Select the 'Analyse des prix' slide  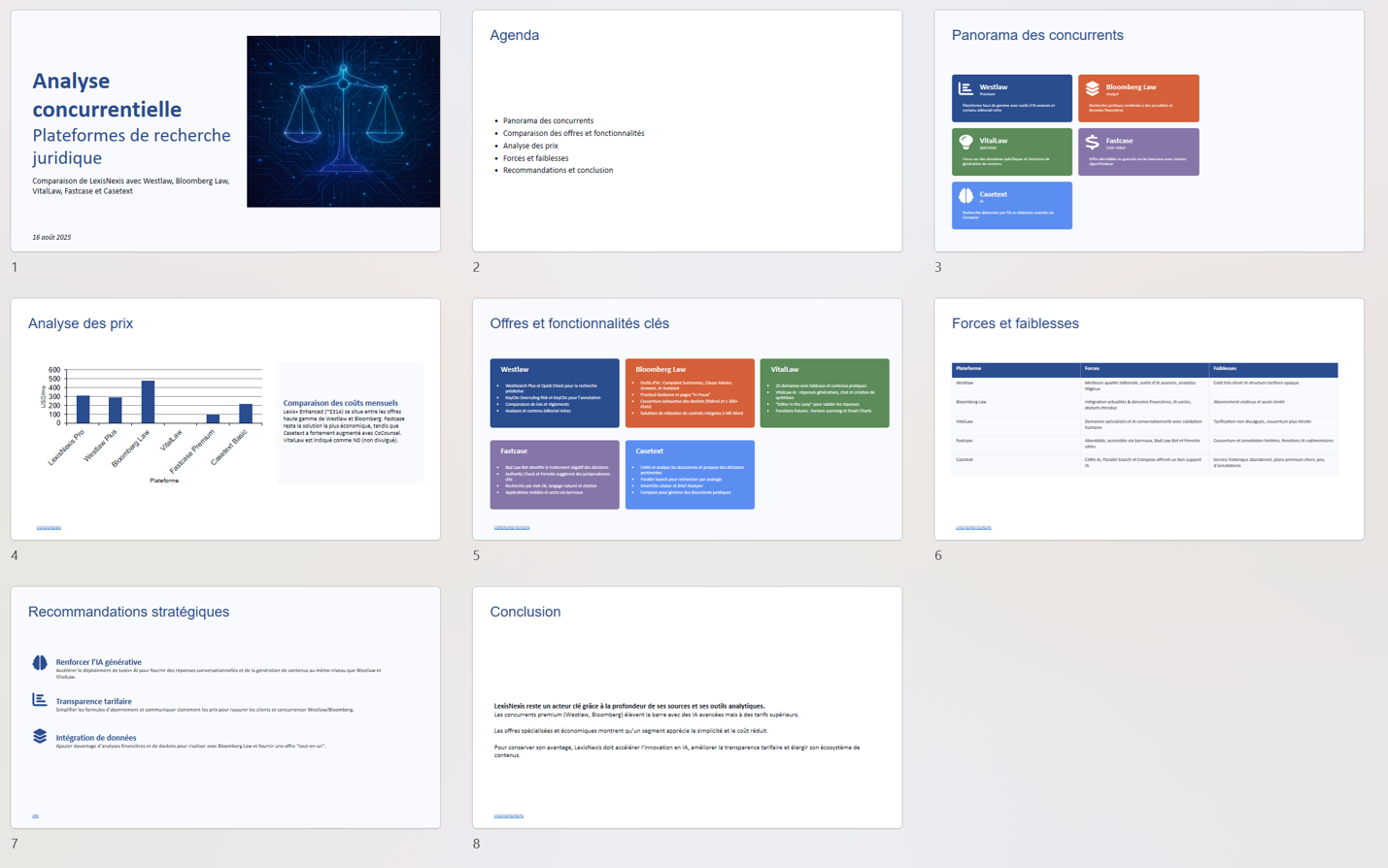[x=225, y=419]
